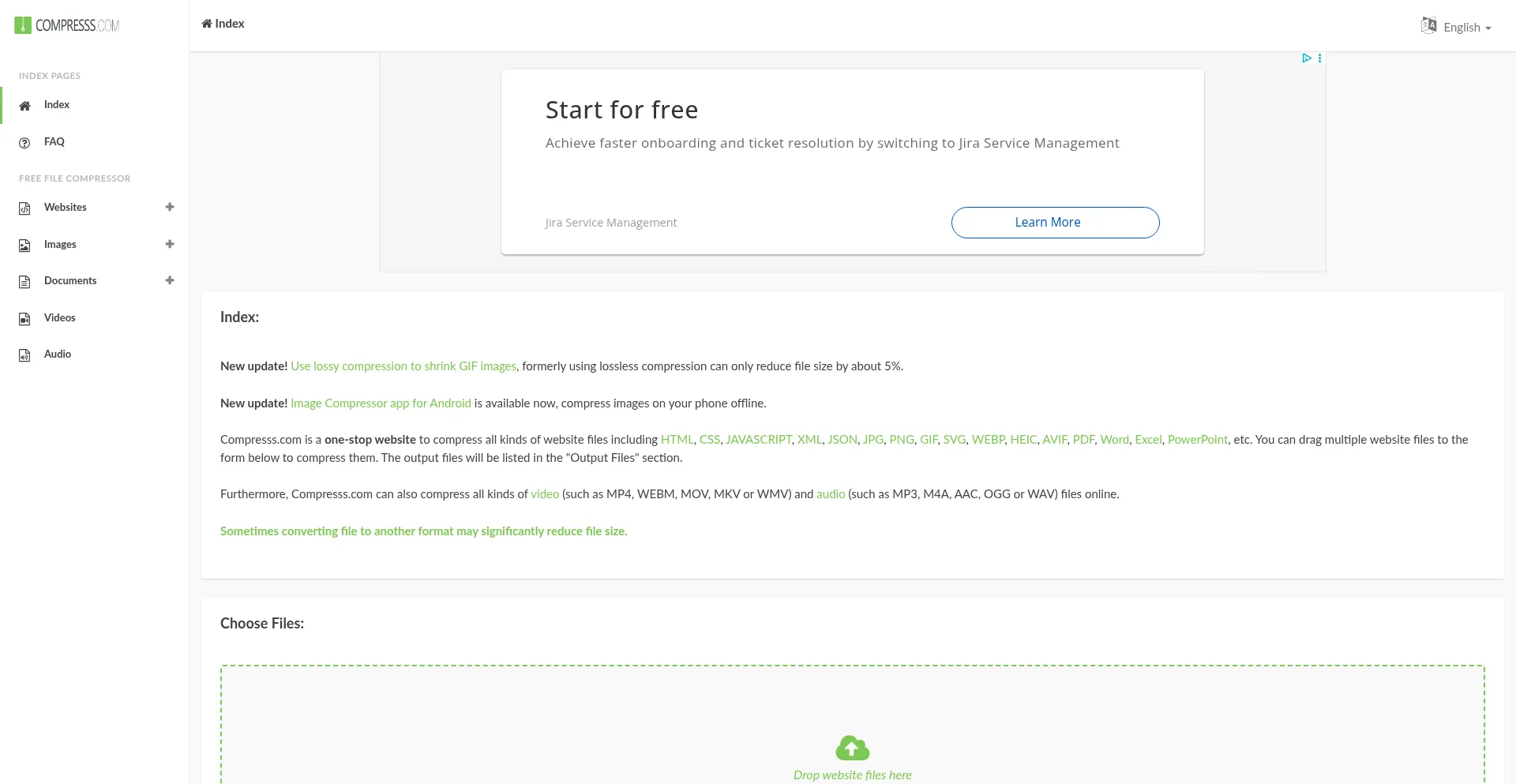This screenshot has height=784, width=1516.
Task: Click the Images file icon in sidebar
Action: 24,246
